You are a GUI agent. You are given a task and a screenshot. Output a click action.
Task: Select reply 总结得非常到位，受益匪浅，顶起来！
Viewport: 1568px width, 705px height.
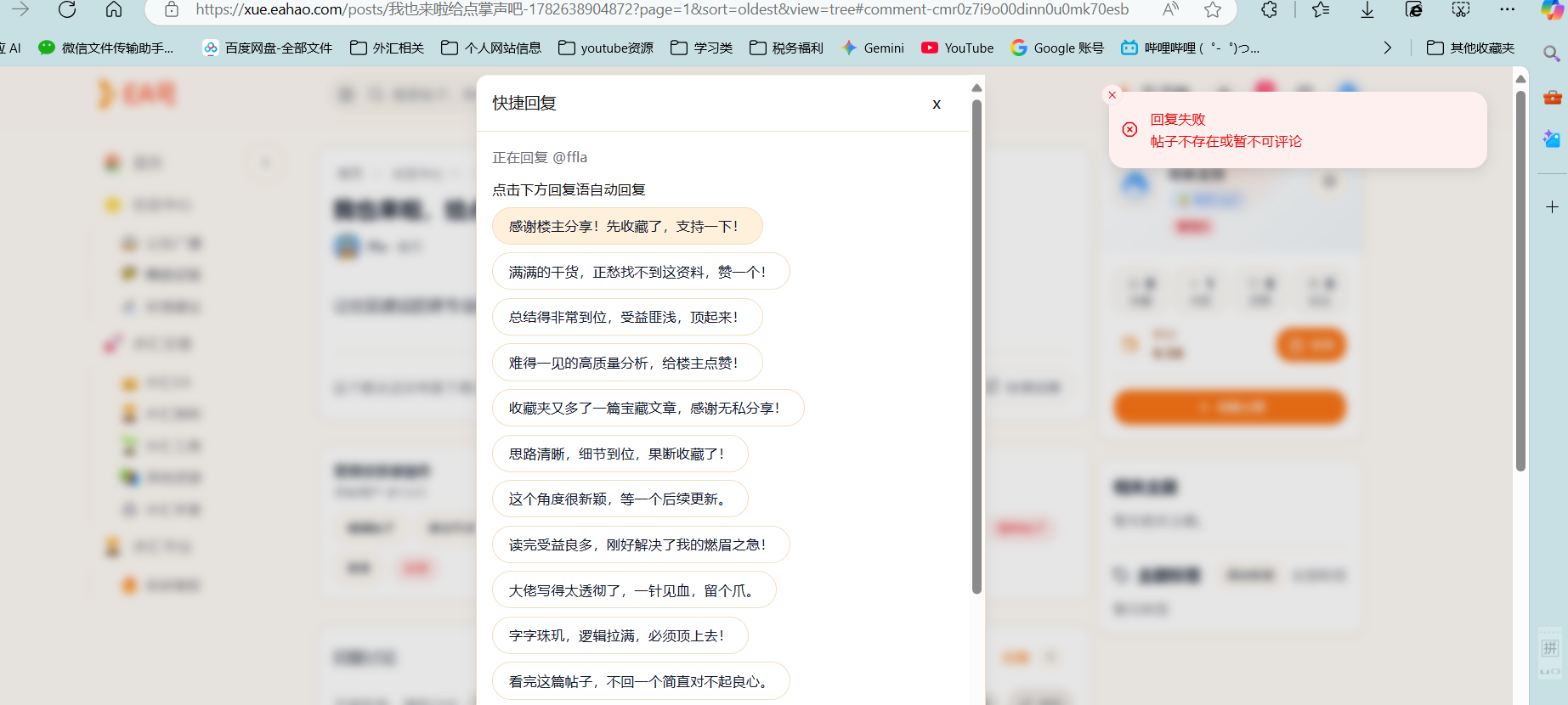tap(627, 317)
